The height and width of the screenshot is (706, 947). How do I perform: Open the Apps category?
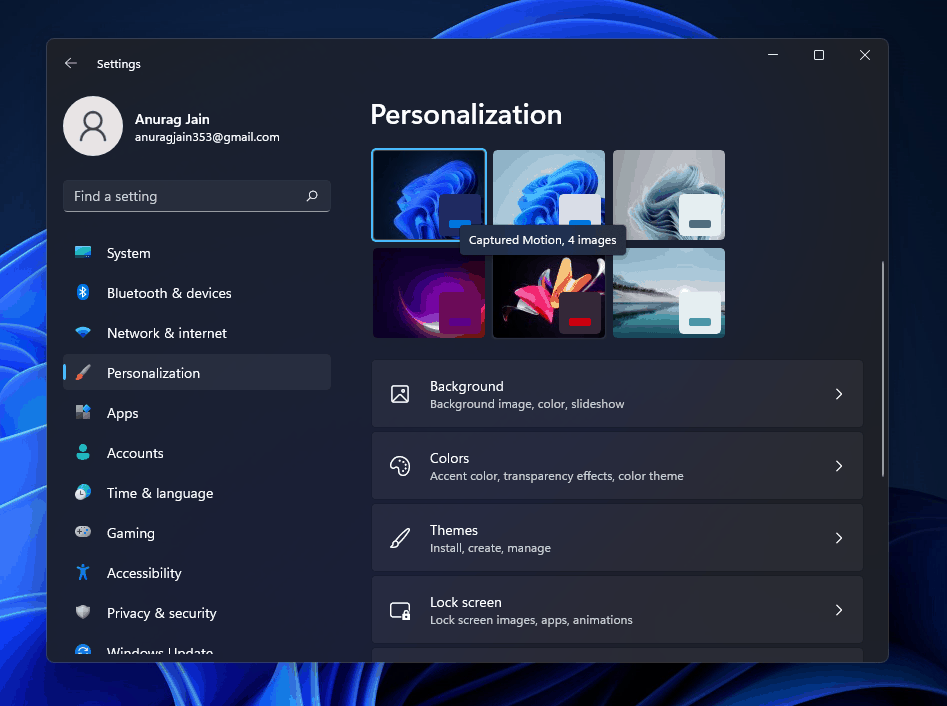coord(197,413)
